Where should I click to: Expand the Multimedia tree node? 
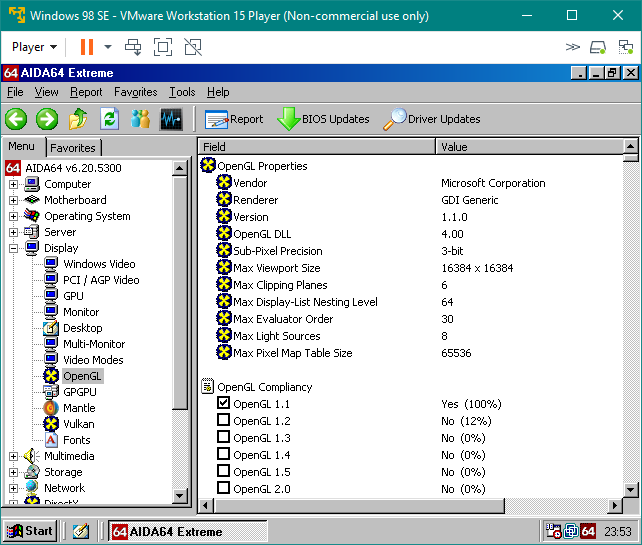(14, 456)
